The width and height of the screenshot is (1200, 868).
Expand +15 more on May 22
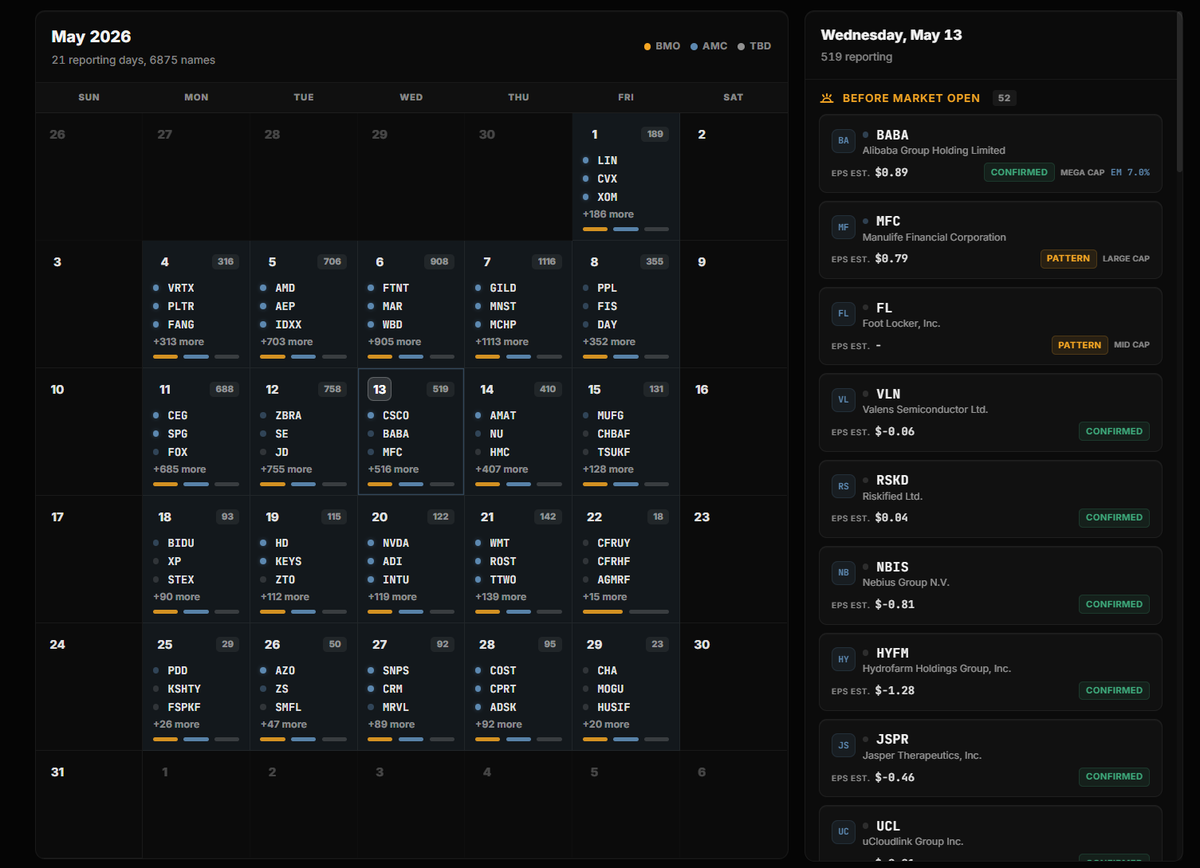[x=605, y=597]
